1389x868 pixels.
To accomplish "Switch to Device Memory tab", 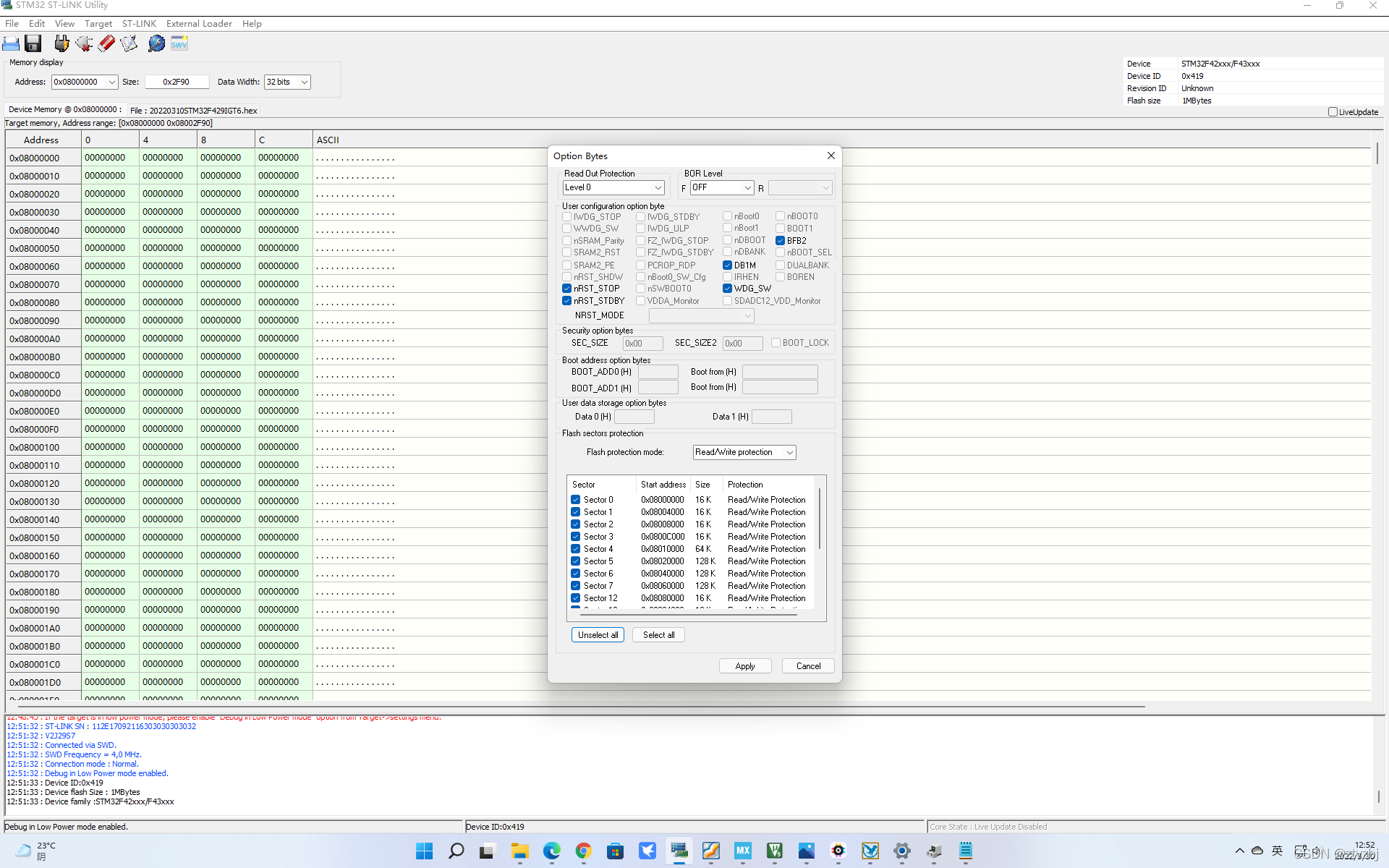I will (65, 110).
